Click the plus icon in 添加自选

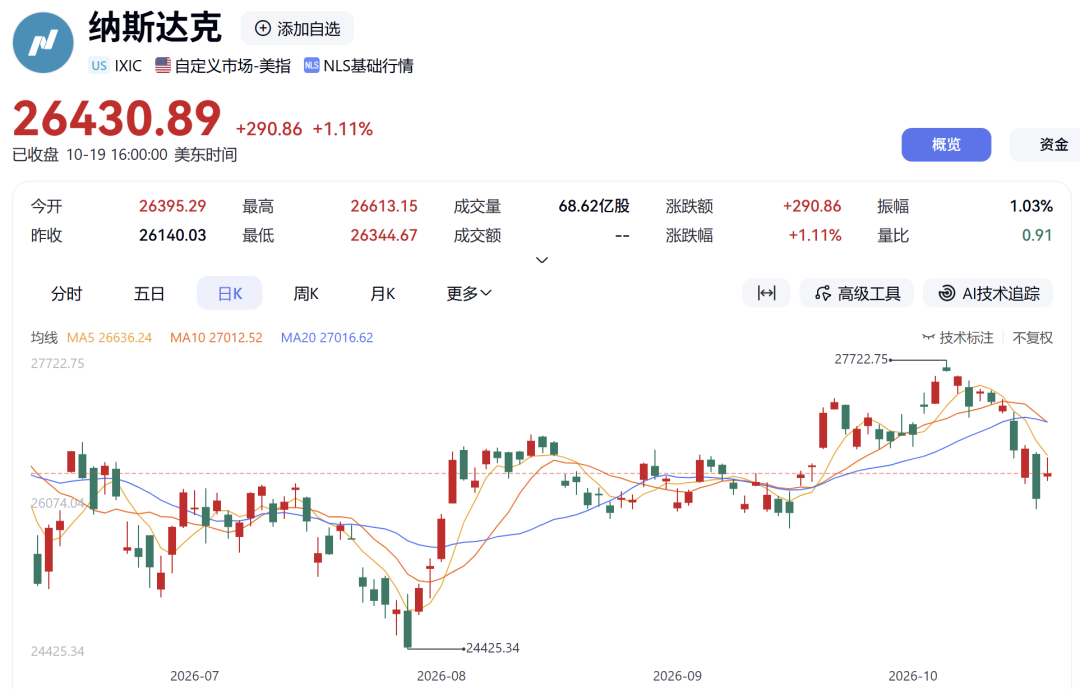coord(262,28)
